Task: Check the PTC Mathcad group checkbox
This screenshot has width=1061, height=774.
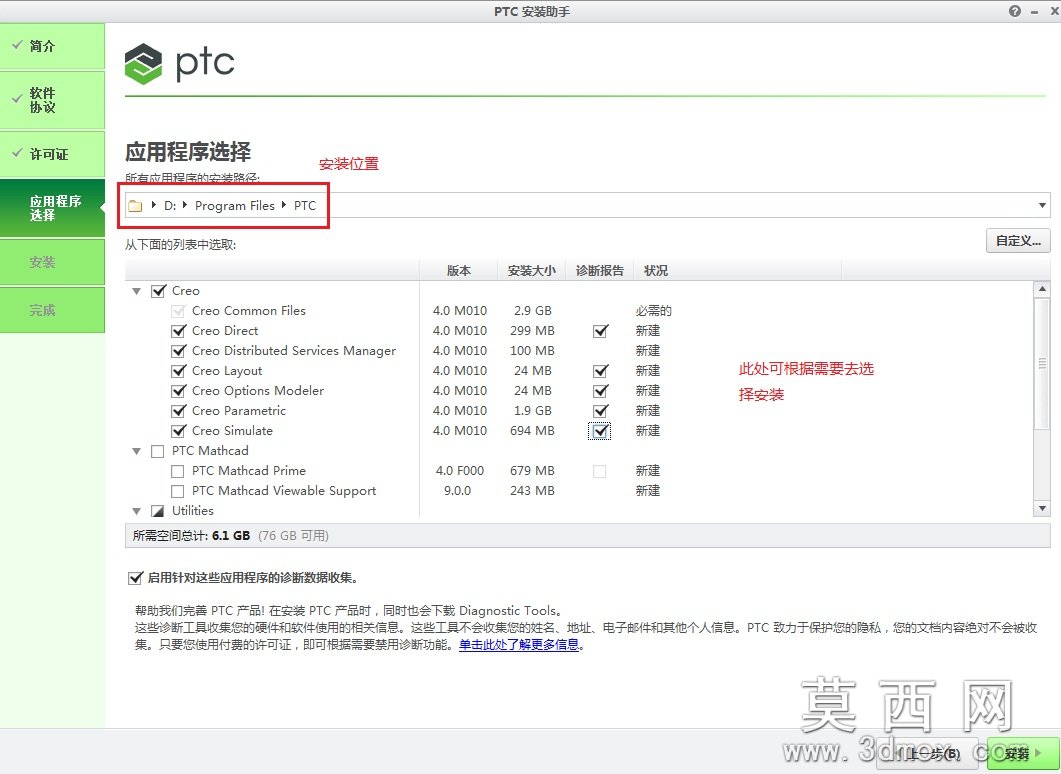Action: pos(158,451)
